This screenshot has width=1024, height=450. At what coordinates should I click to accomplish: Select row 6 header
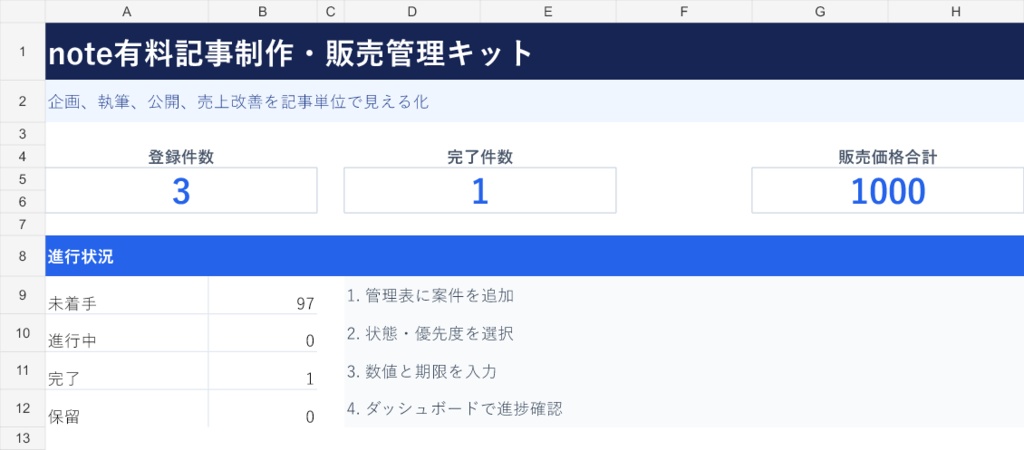tap(23, 202)
